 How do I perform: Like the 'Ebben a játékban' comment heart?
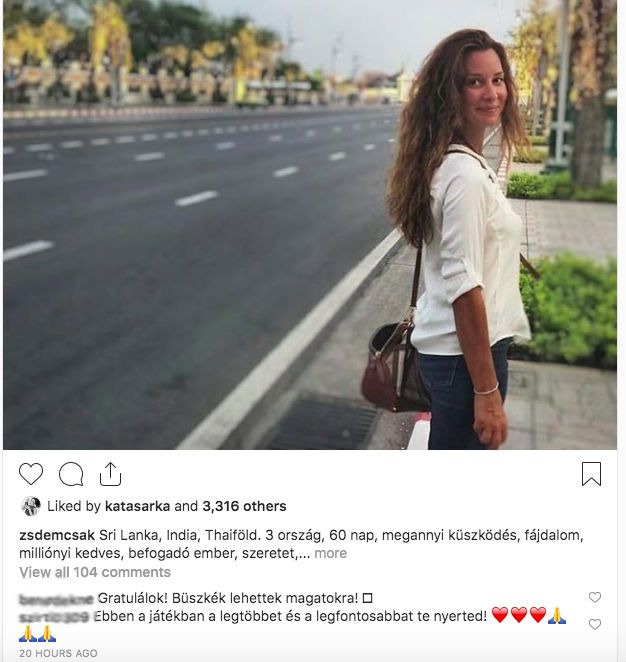coord(595,624)
